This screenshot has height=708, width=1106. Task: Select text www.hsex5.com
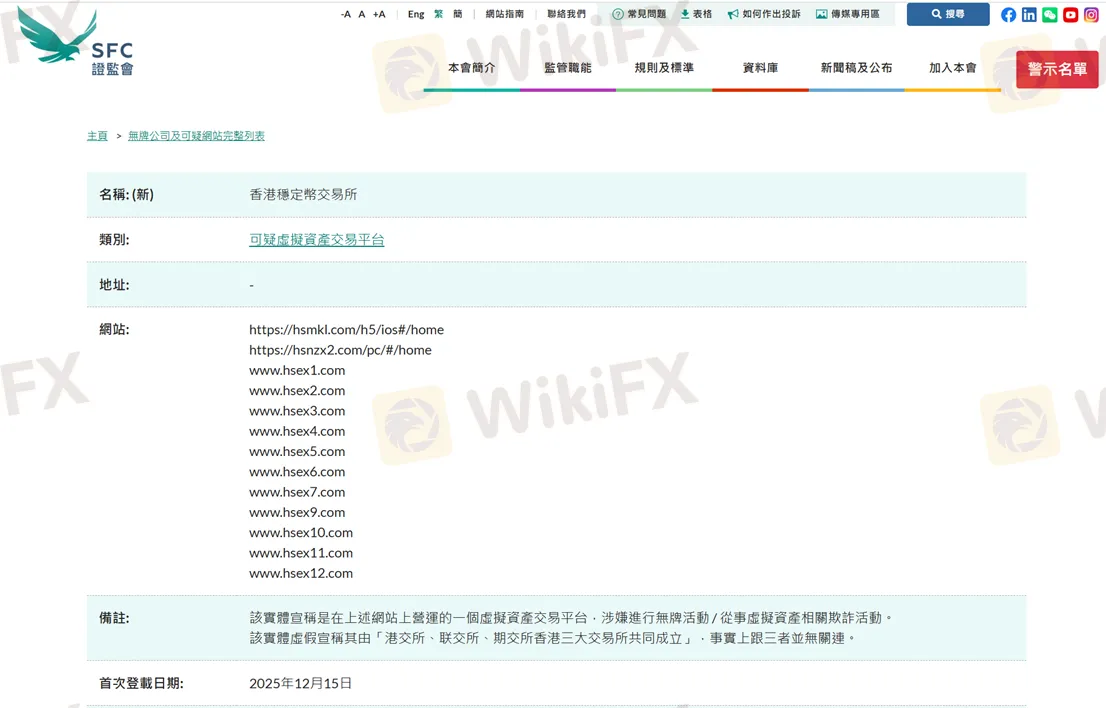297,451
